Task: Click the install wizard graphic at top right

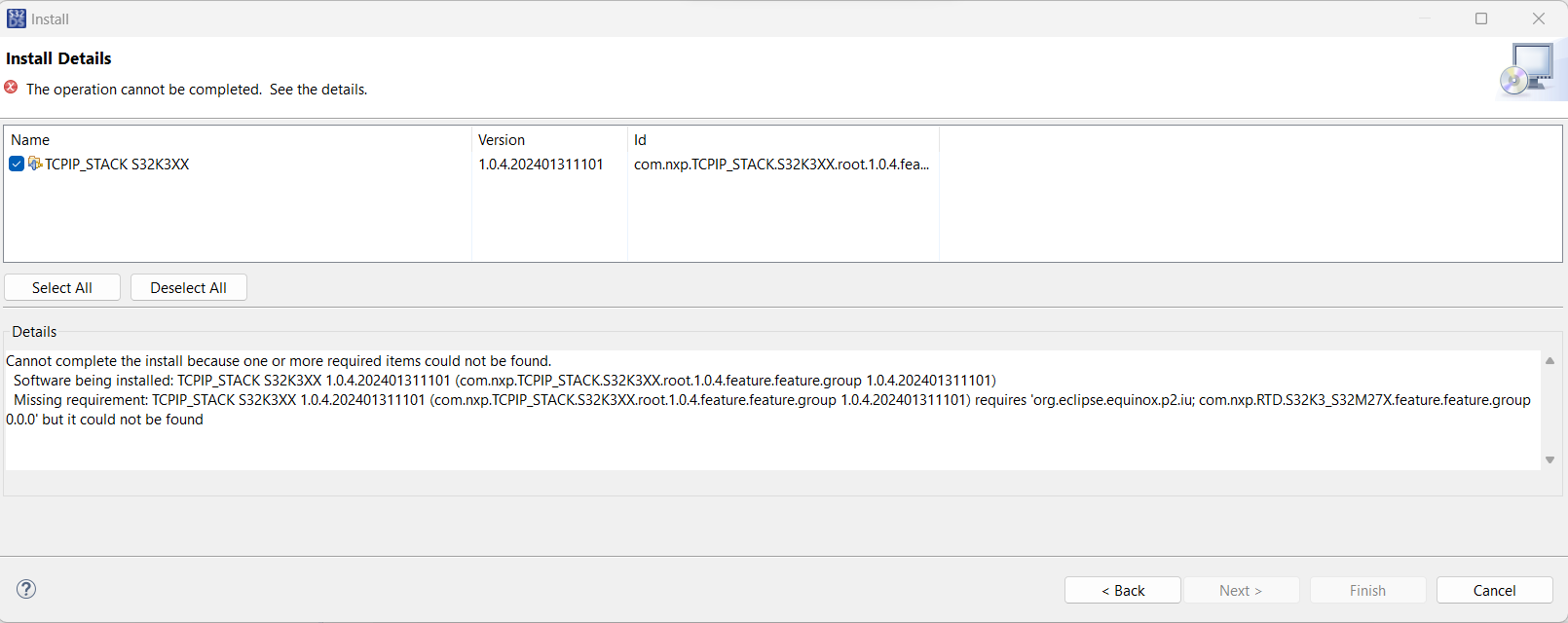Action: pos(1527,66)
